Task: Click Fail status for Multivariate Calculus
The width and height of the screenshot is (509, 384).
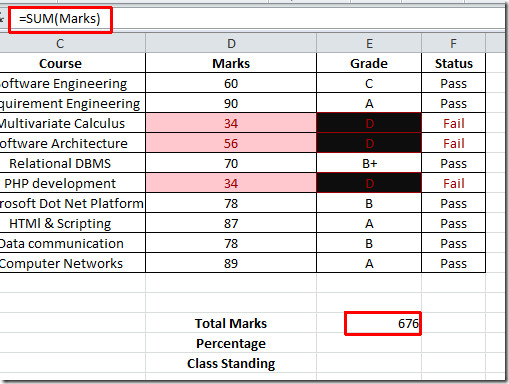Action: point(453,123)
